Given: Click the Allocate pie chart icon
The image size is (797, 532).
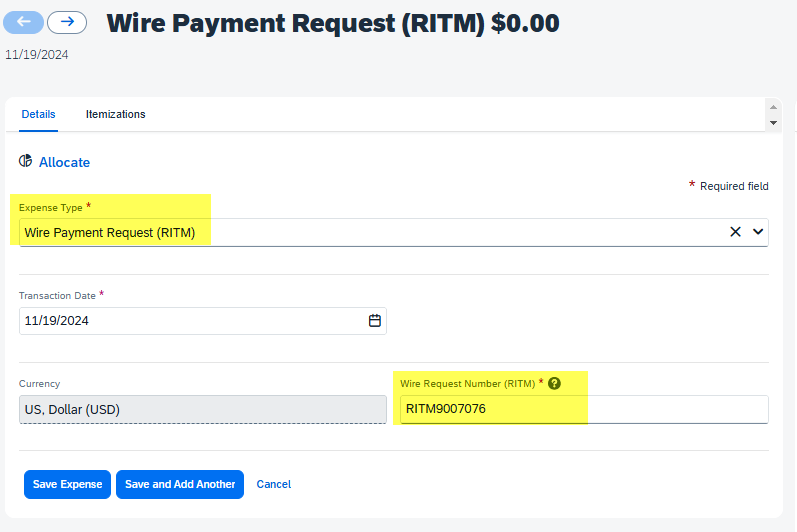Looking at the screenshot, I should [25, 161].
